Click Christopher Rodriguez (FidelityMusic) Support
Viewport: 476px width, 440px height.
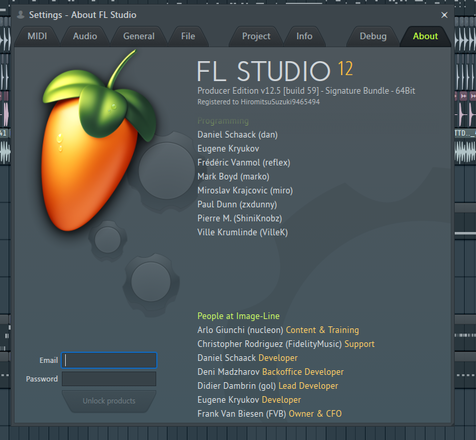pyautogui.click(x=286, y=344)
